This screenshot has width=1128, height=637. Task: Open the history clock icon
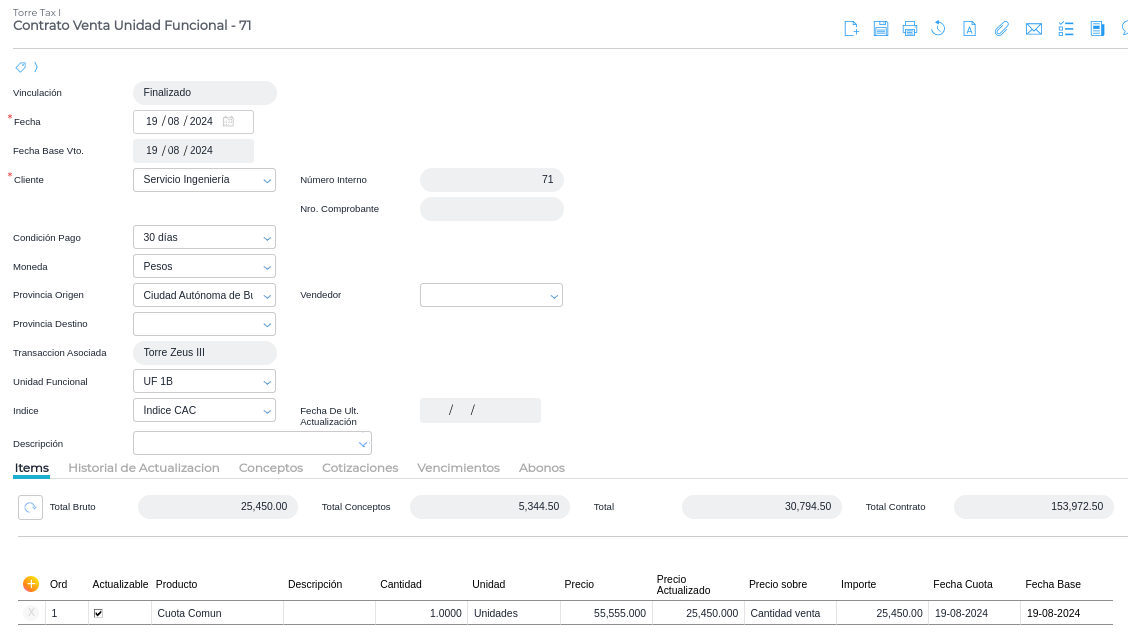pyautogui.click(x=938, y=28)
